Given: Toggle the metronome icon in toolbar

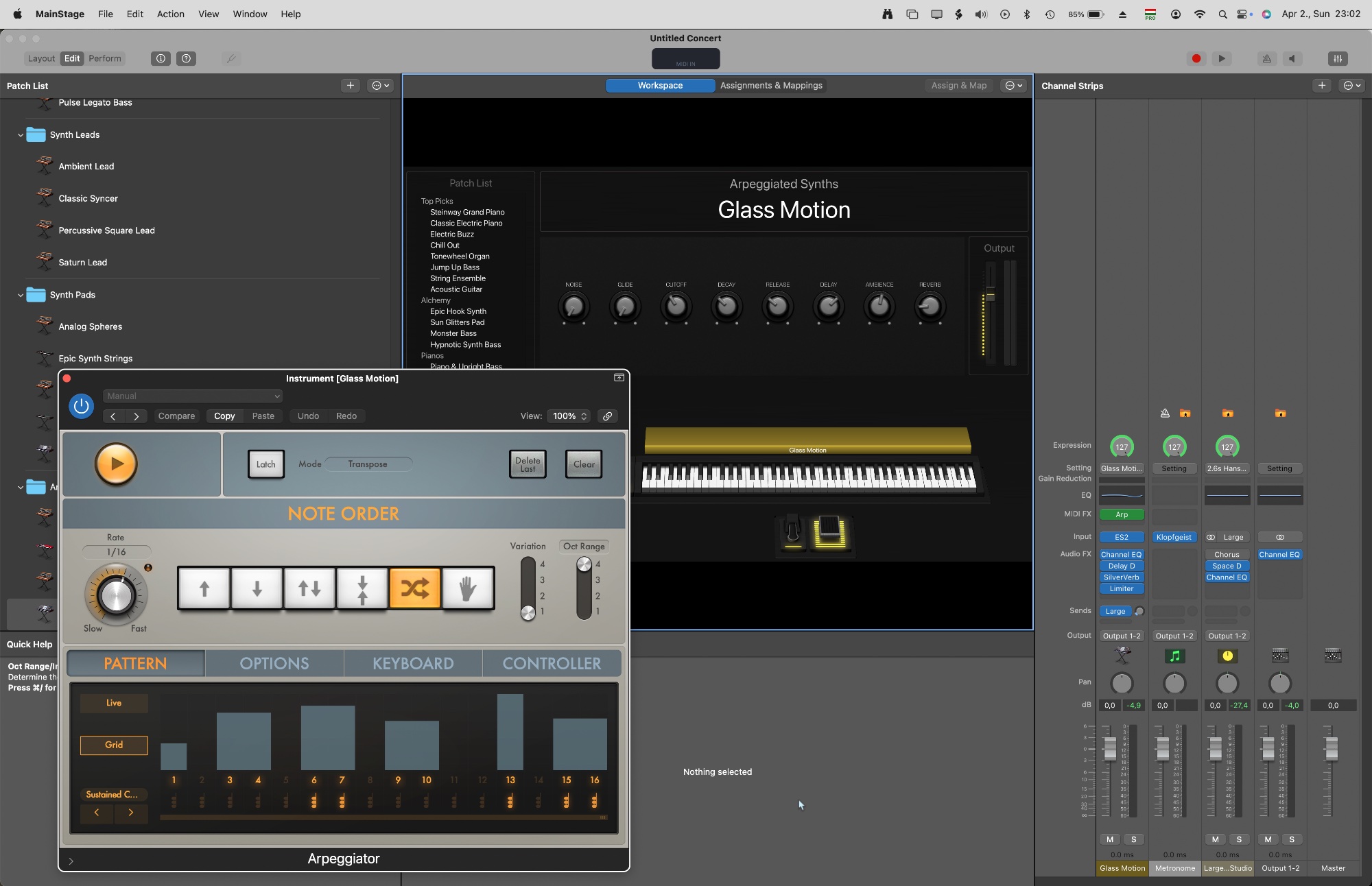Looking at the screenshot, I should tap(1267, 58).
